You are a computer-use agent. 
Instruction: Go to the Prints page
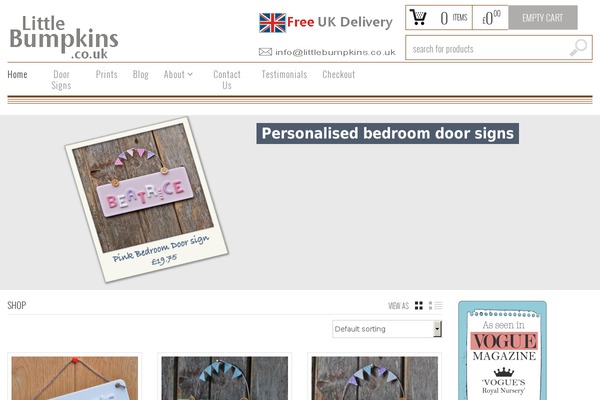pos(106,74)
